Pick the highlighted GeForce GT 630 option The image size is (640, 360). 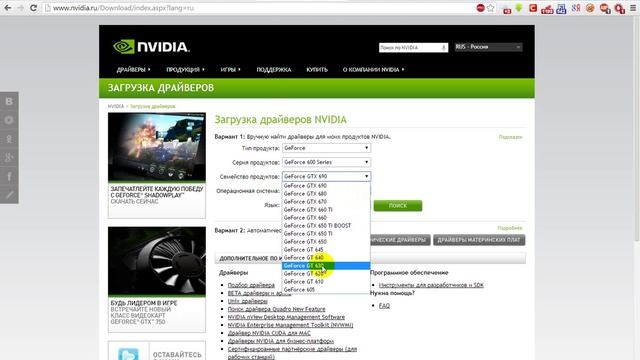tap(326, 266)
